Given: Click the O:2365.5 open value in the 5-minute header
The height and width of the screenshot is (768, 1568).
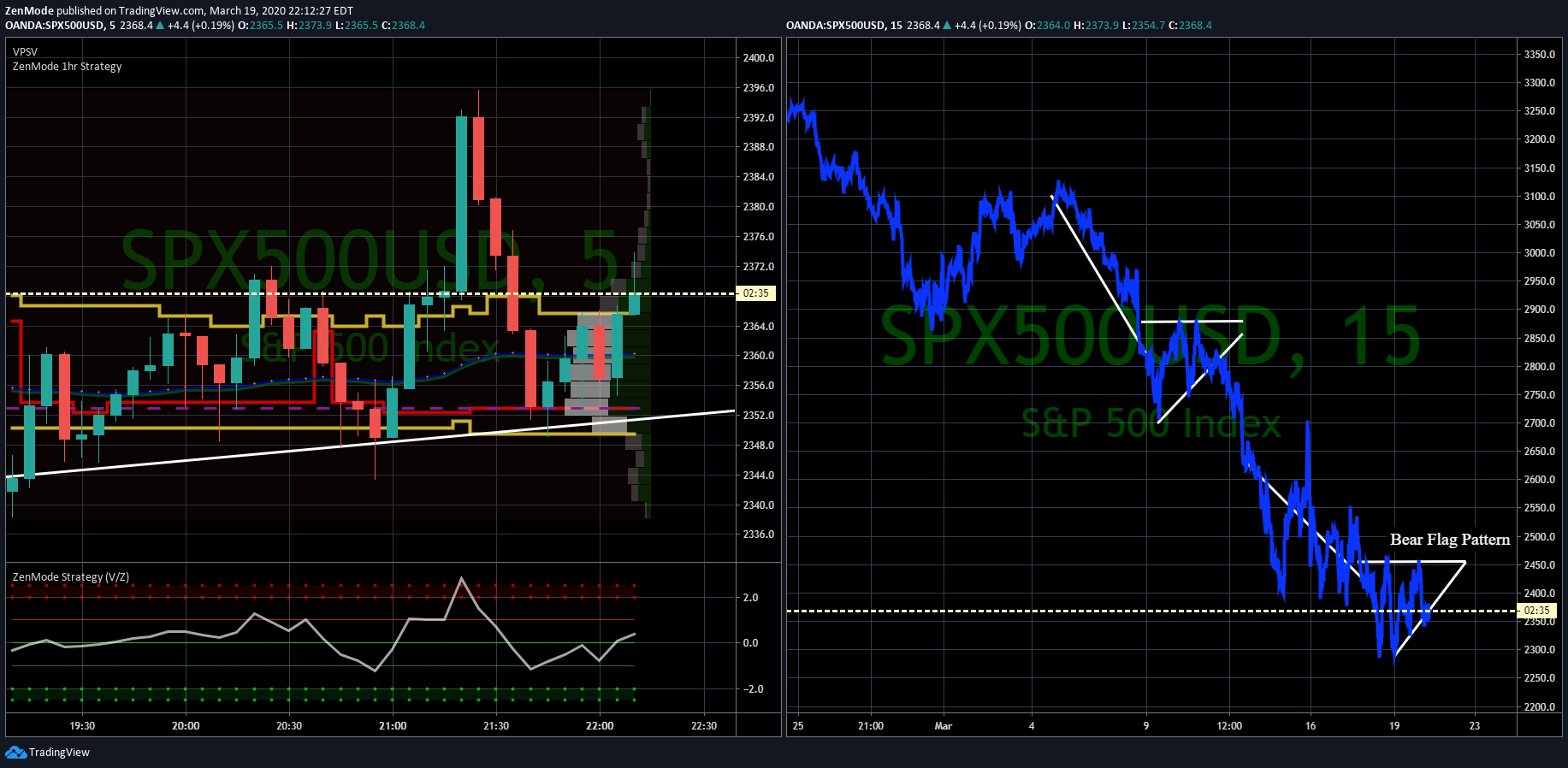Looking at the screenshot, I should click(260, 26).
